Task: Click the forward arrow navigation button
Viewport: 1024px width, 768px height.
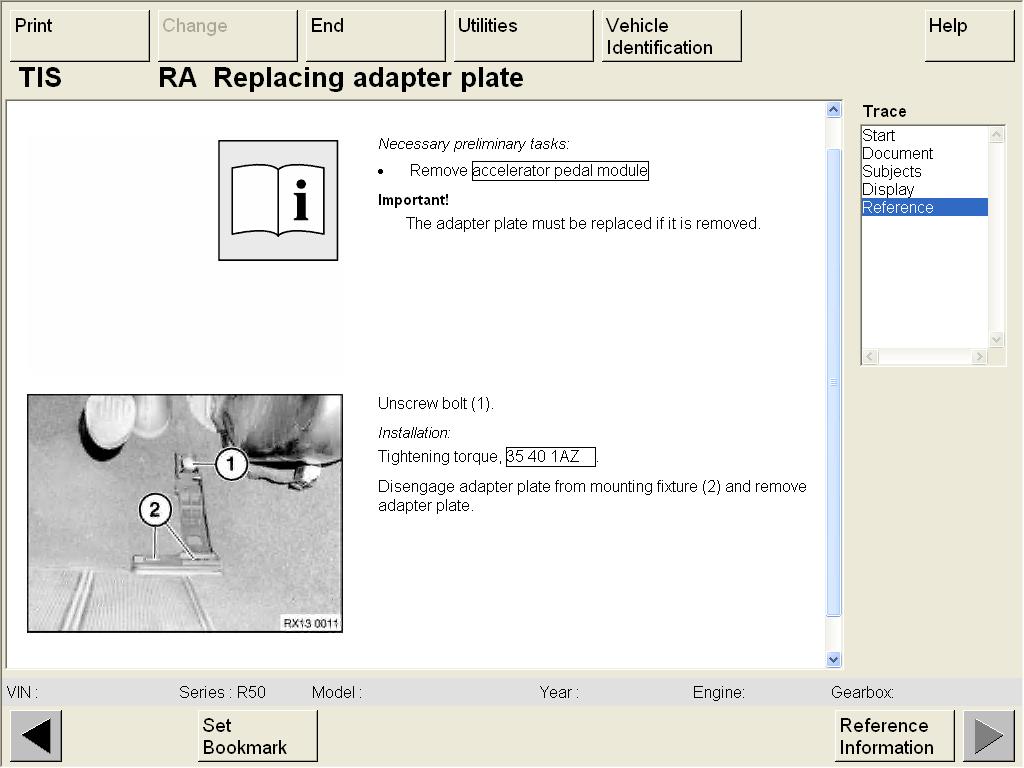Action: point(988,736)
